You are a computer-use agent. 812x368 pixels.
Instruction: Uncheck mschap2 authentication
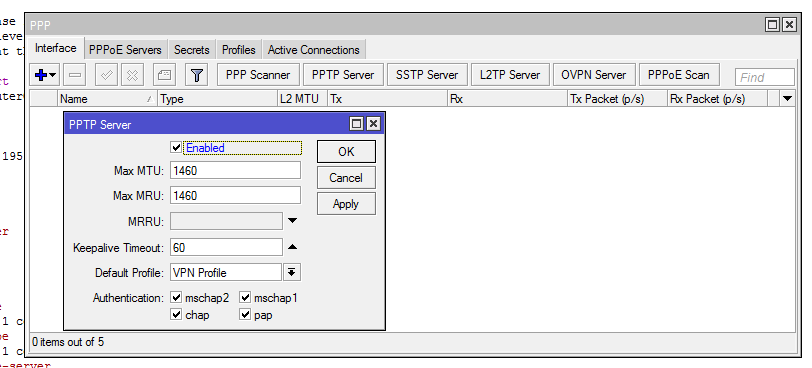(x=176, y=298)
